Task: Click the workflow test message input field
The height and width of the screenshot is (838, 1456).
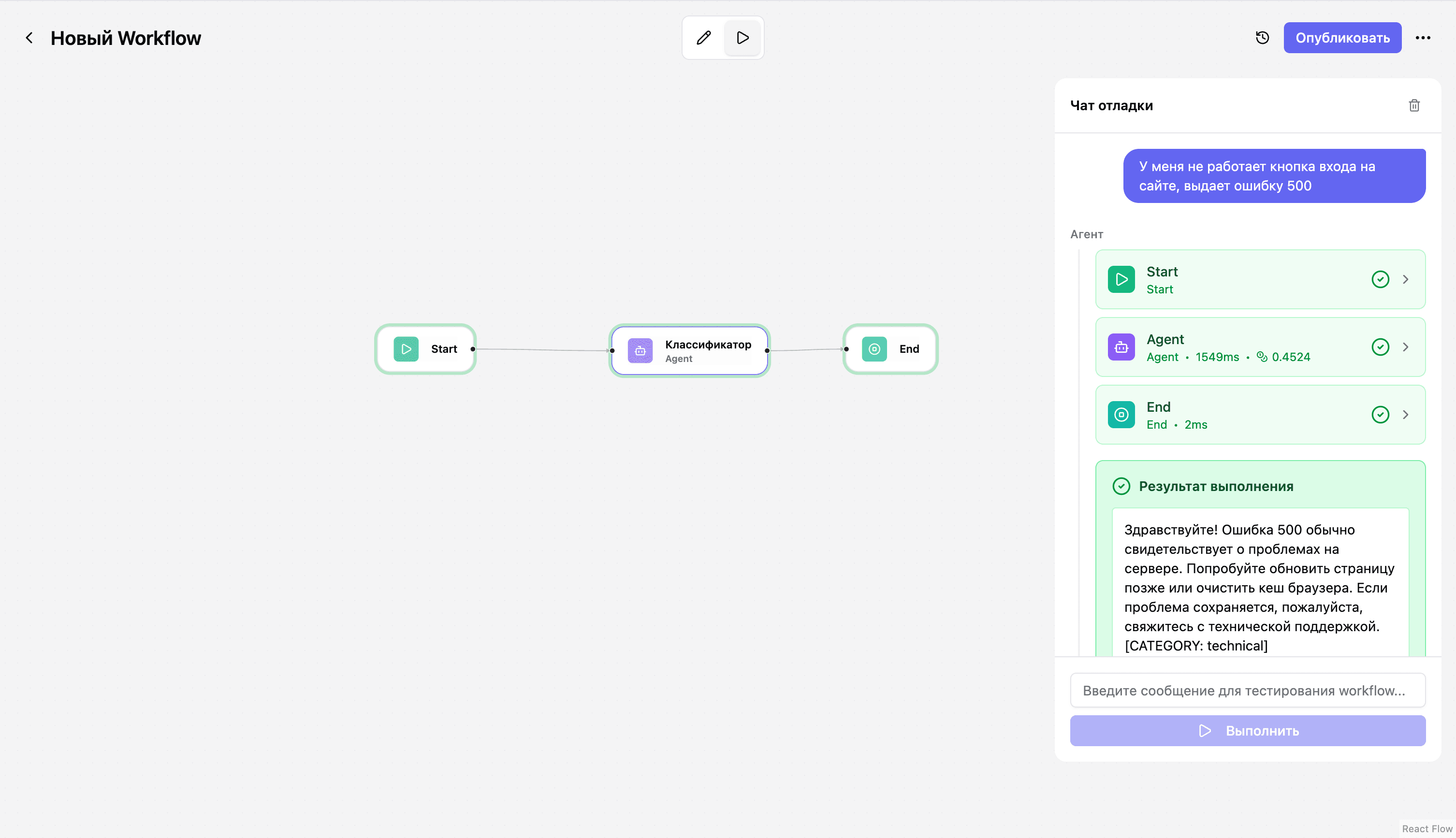Action: click(1247, 690)
